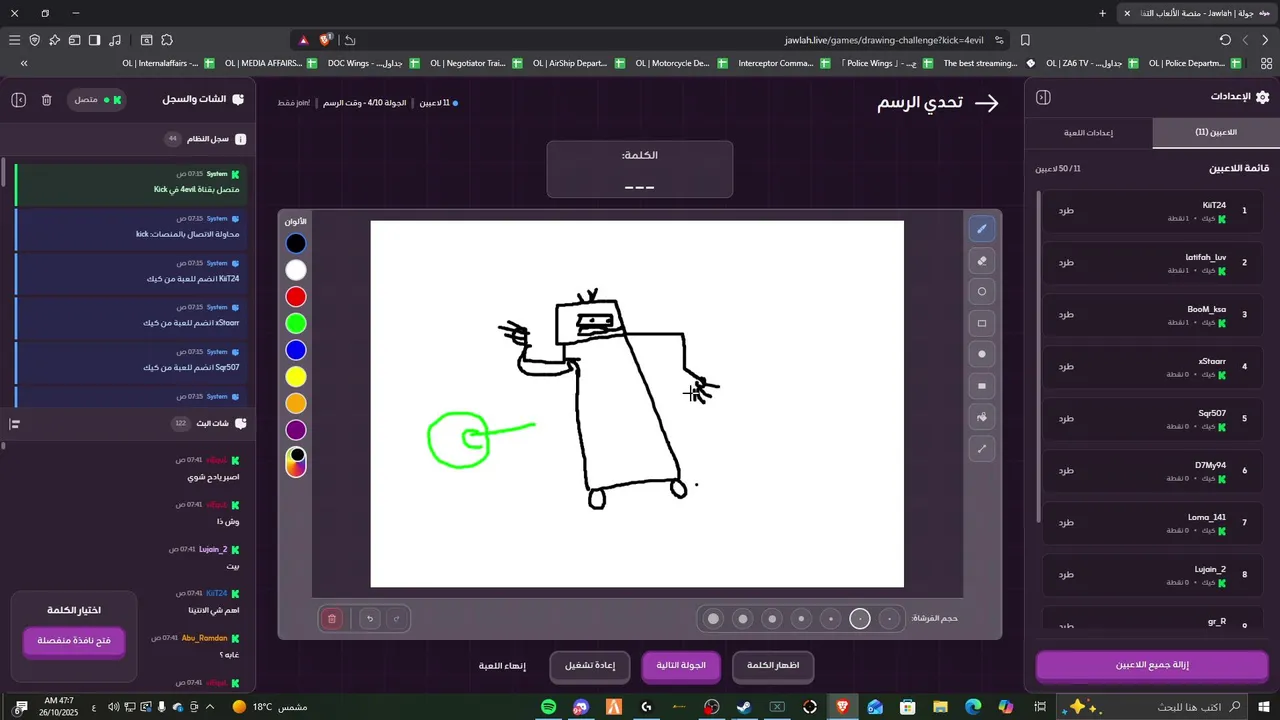The height and width of the screenshot is (720, 1280).
Task: Select the straight line tool
Action: (x=982, y=449)
